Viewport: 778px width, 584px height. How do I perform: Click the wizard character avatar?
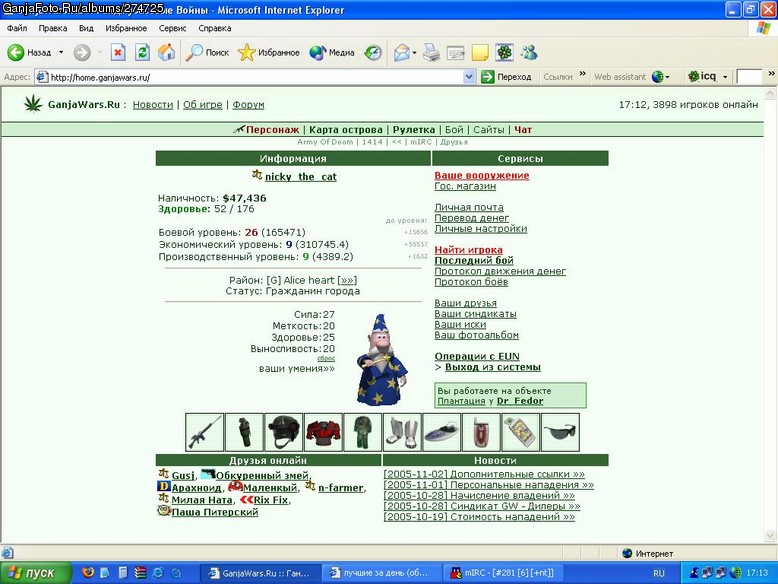[381, 360]
